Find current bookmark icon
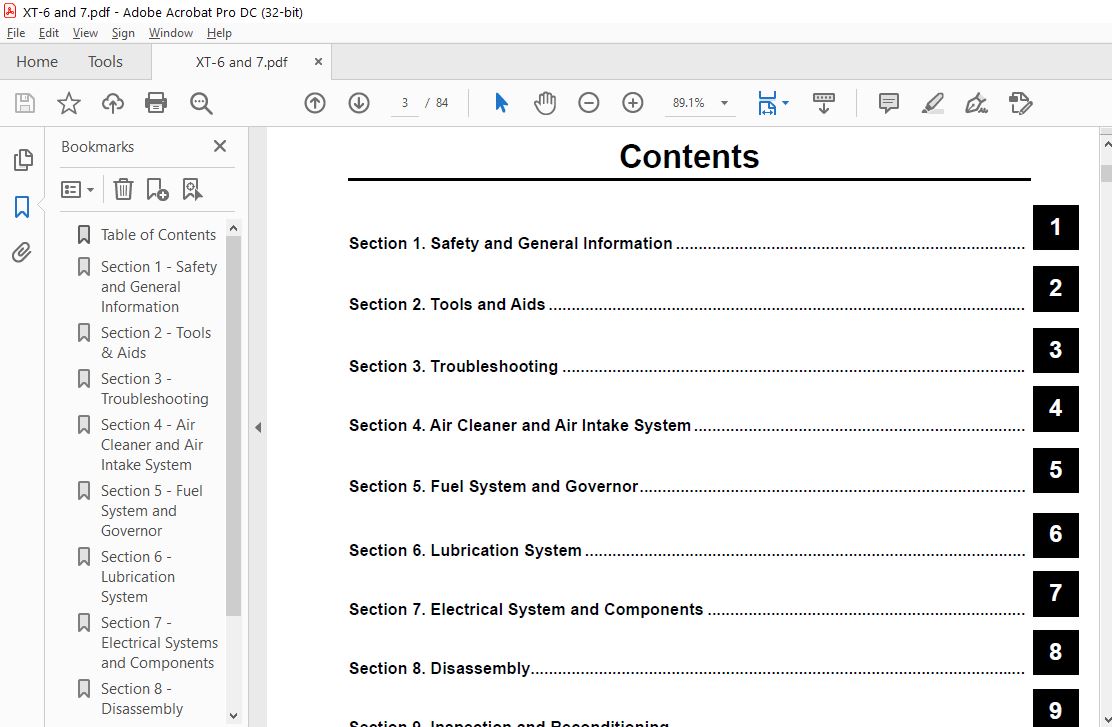The height and width of the screenshot is (727, 1112). coord(192,189)
